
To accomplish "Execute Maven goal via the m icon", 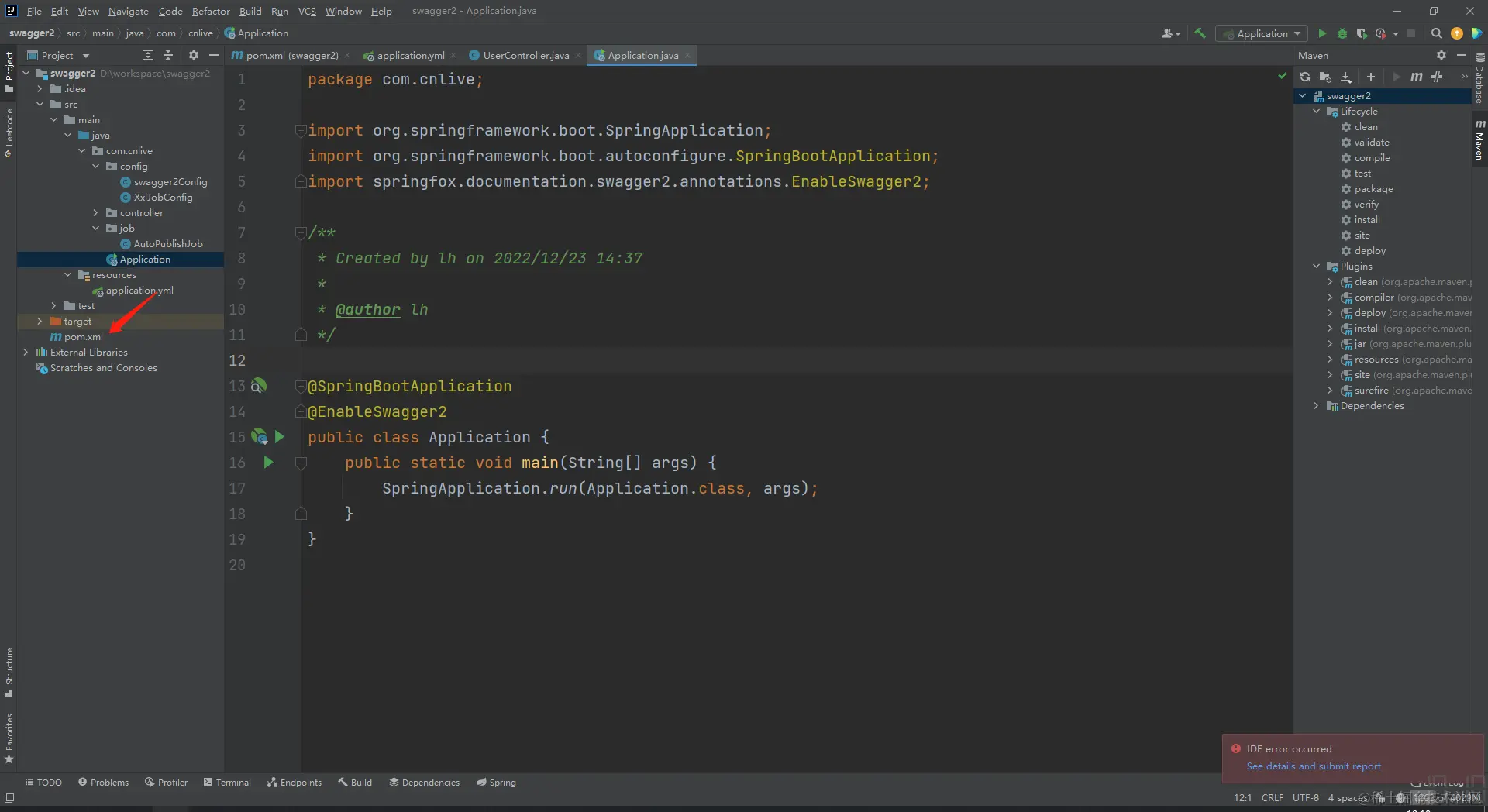I will pyautogui.click(x=1417, y=77).
